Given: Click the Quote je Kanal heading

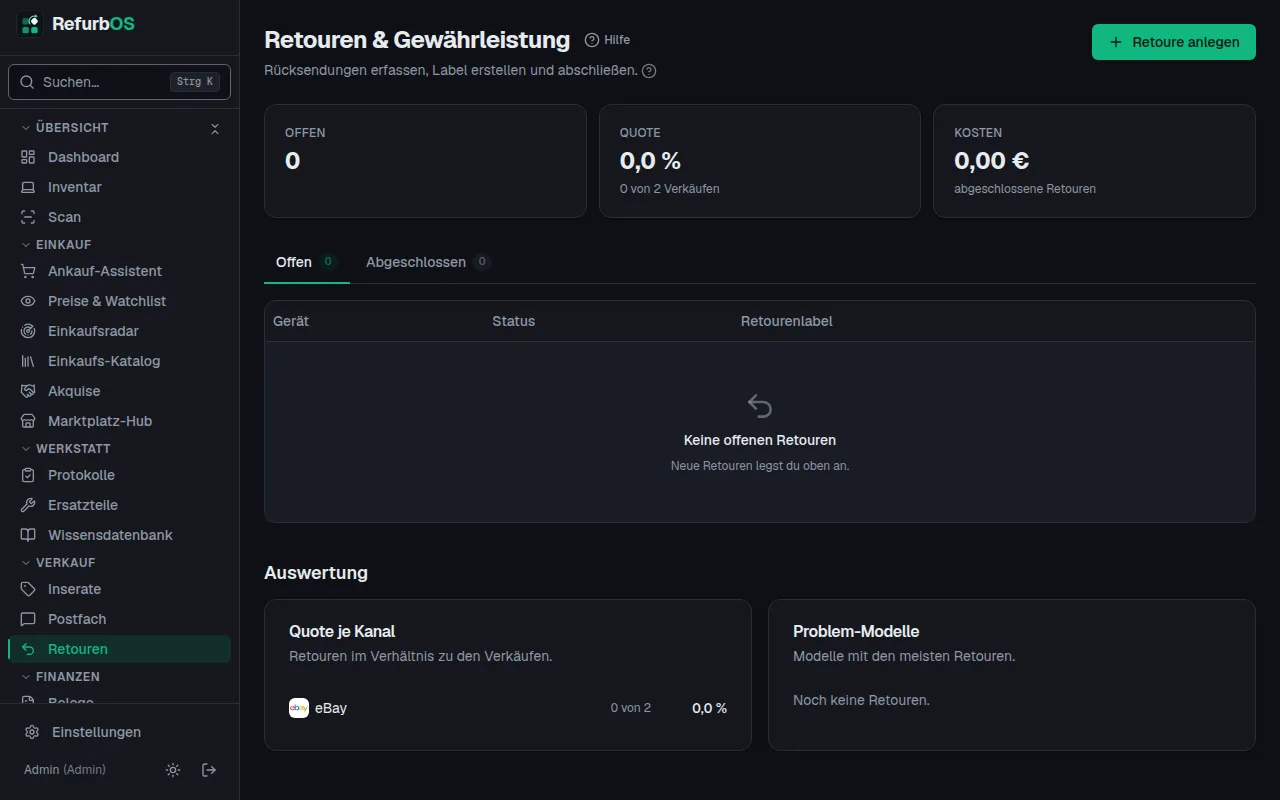Looking at the screenshot, I should click(x=342, y=632).
